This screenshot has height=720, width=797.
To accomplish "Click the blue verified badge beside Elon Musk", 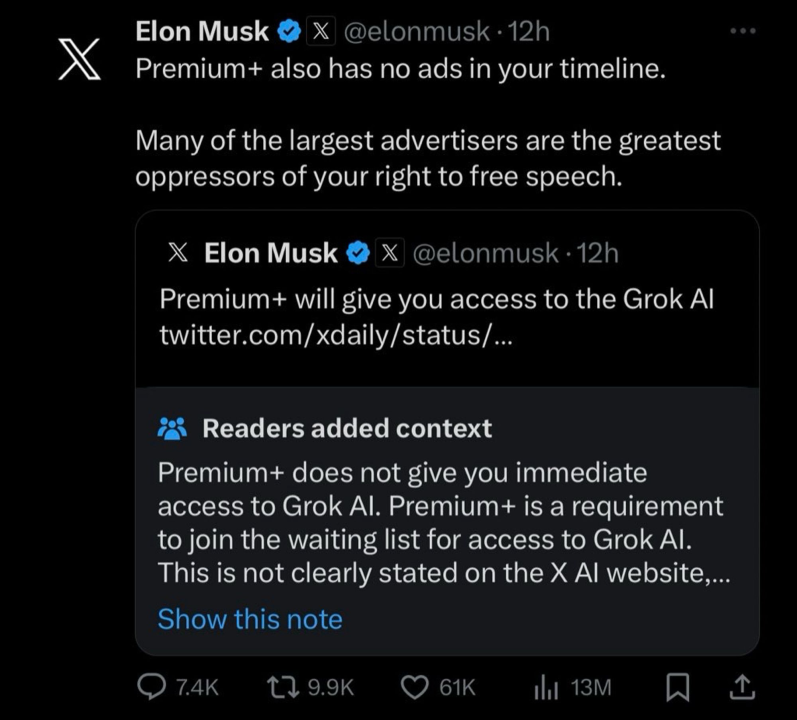I will pyautogui.click(x=288, y=32).
